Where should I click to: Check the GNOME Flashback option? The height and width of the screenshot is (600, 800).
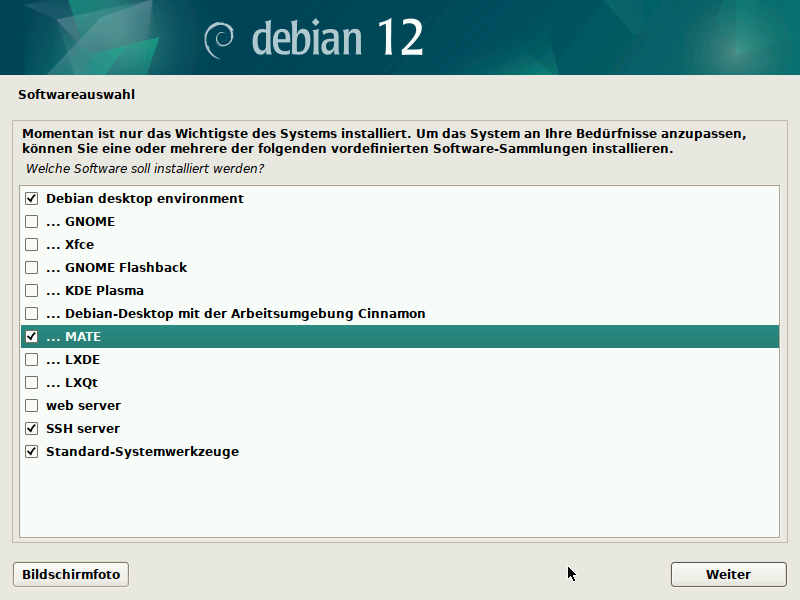tap(32, 268)
